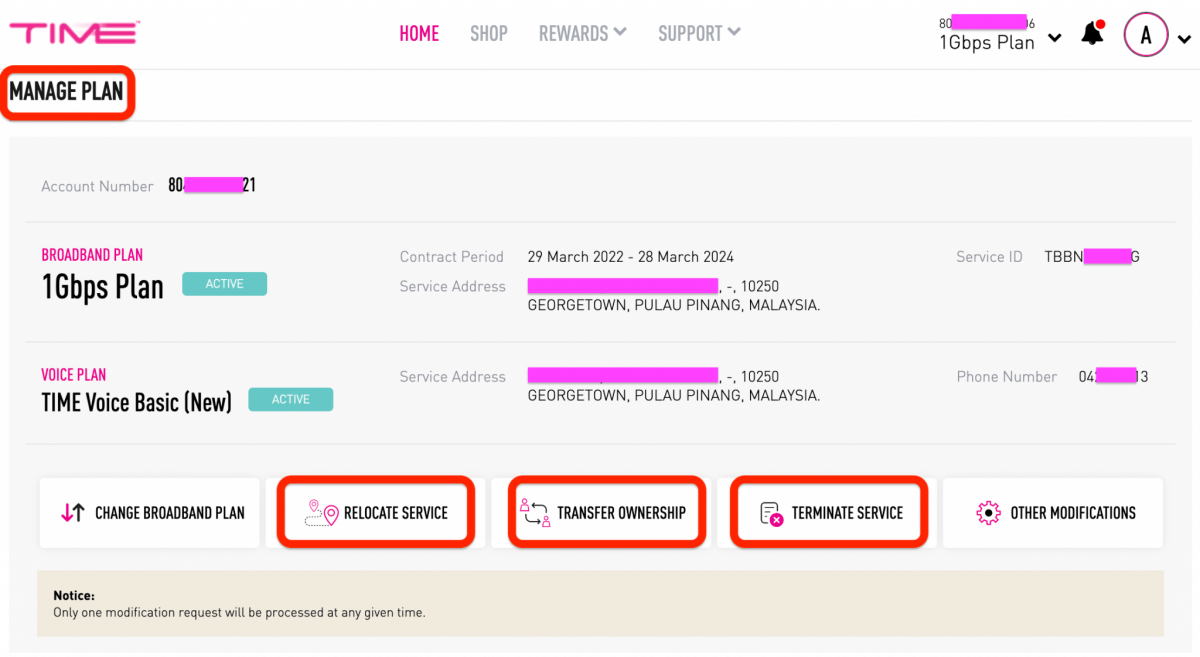Click the Manage Plan heading
This screenshot has width=1200, height=657.
[66, 92]
